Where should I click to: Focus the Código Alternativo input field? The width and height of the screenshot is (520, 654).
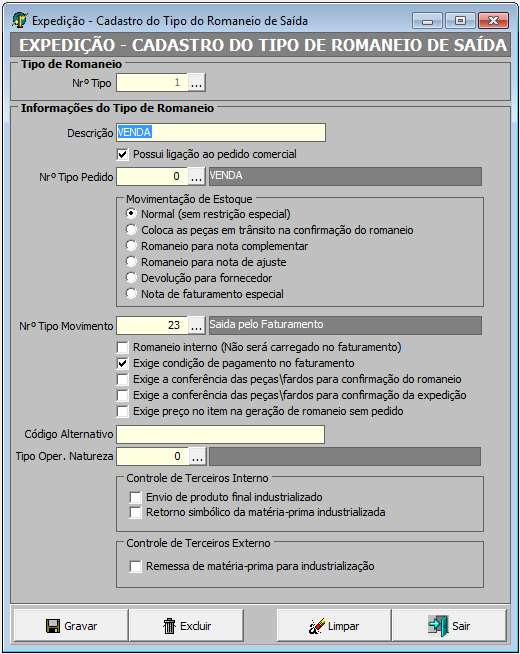[220, 434]
